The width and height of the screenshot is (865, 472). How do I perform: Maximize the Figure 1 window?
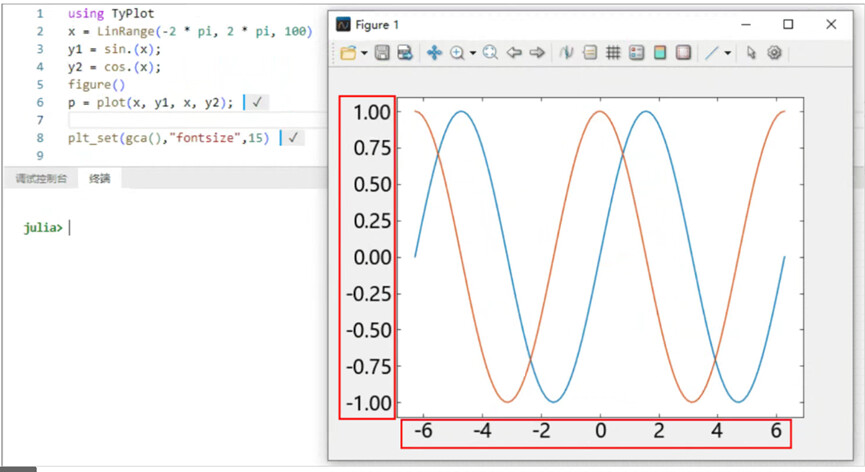coord(788,25)
